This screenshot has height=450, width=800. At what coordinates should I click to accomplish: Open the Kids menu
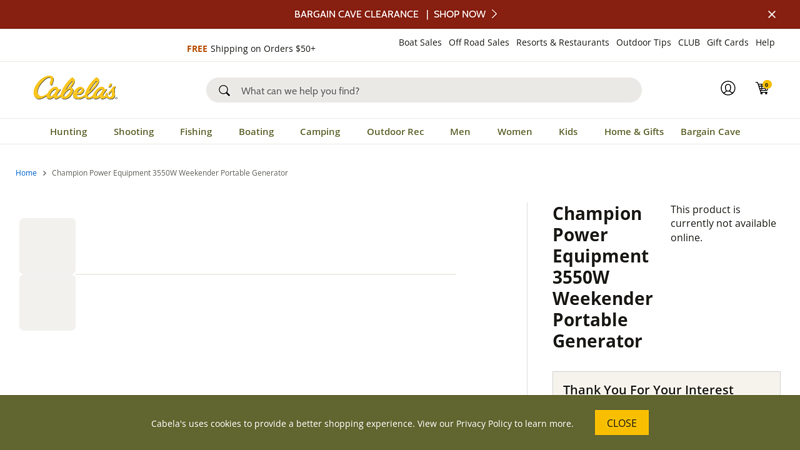coord(568,132)
